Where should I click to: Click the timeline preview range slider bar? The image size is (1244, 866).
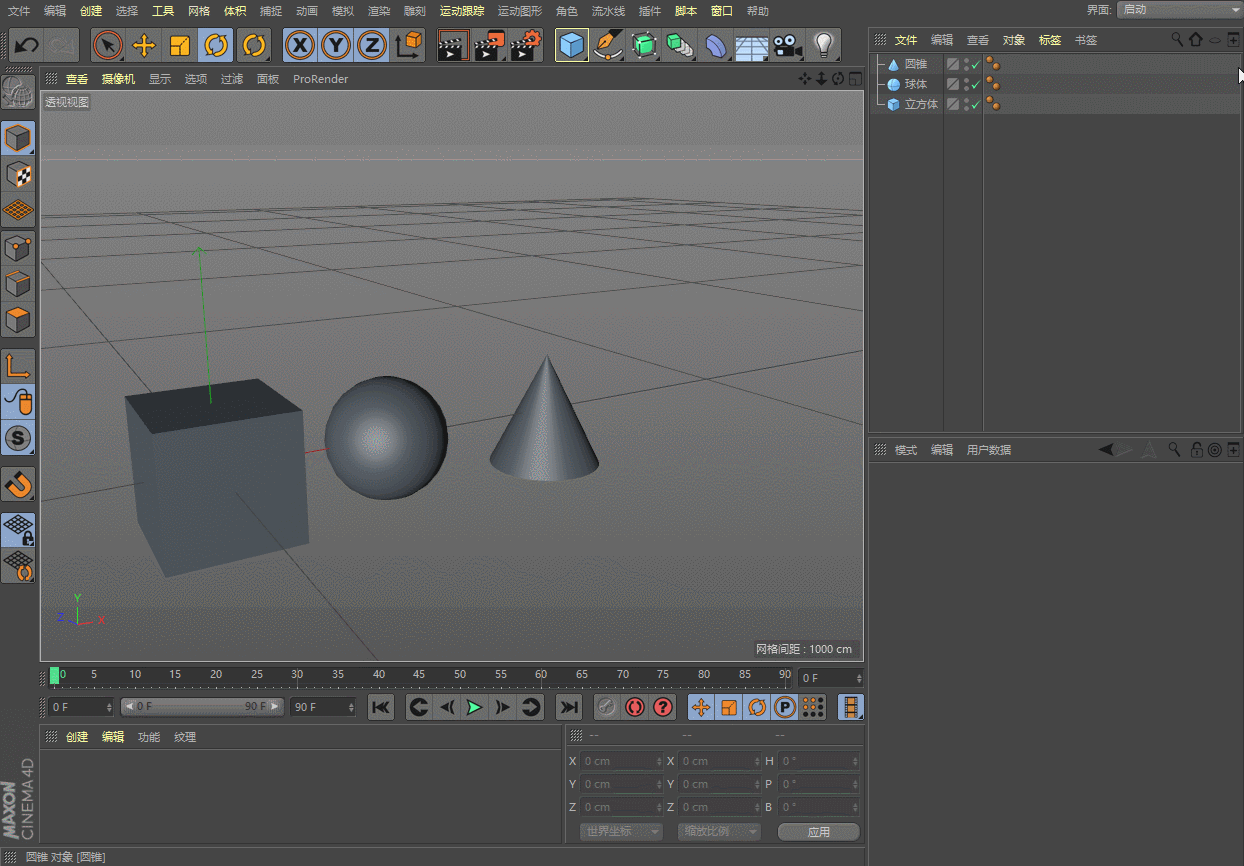pos(202,707)
